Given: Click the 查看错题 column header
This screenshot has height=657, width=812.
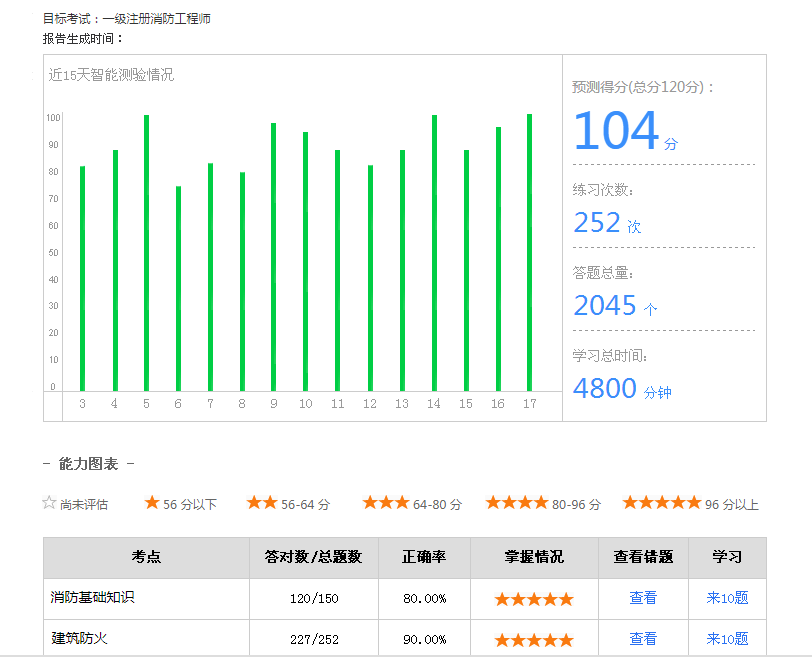Looking at the screenshot, I should point(643,558).
